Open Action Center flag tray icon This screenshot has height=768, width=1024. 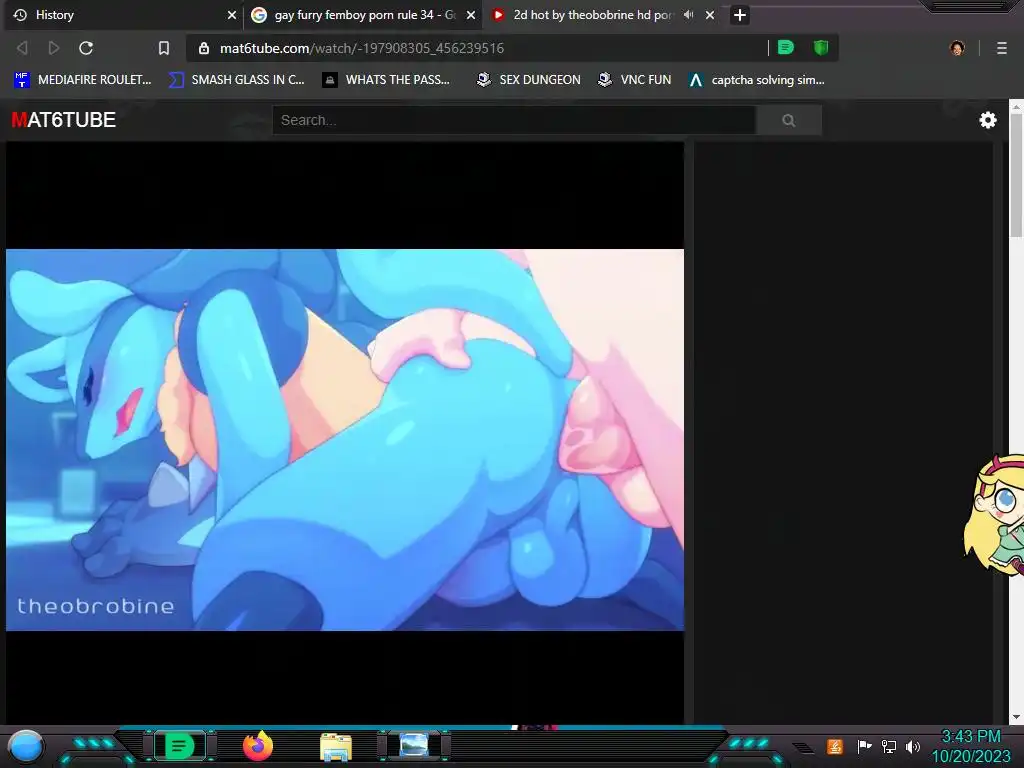864,746
